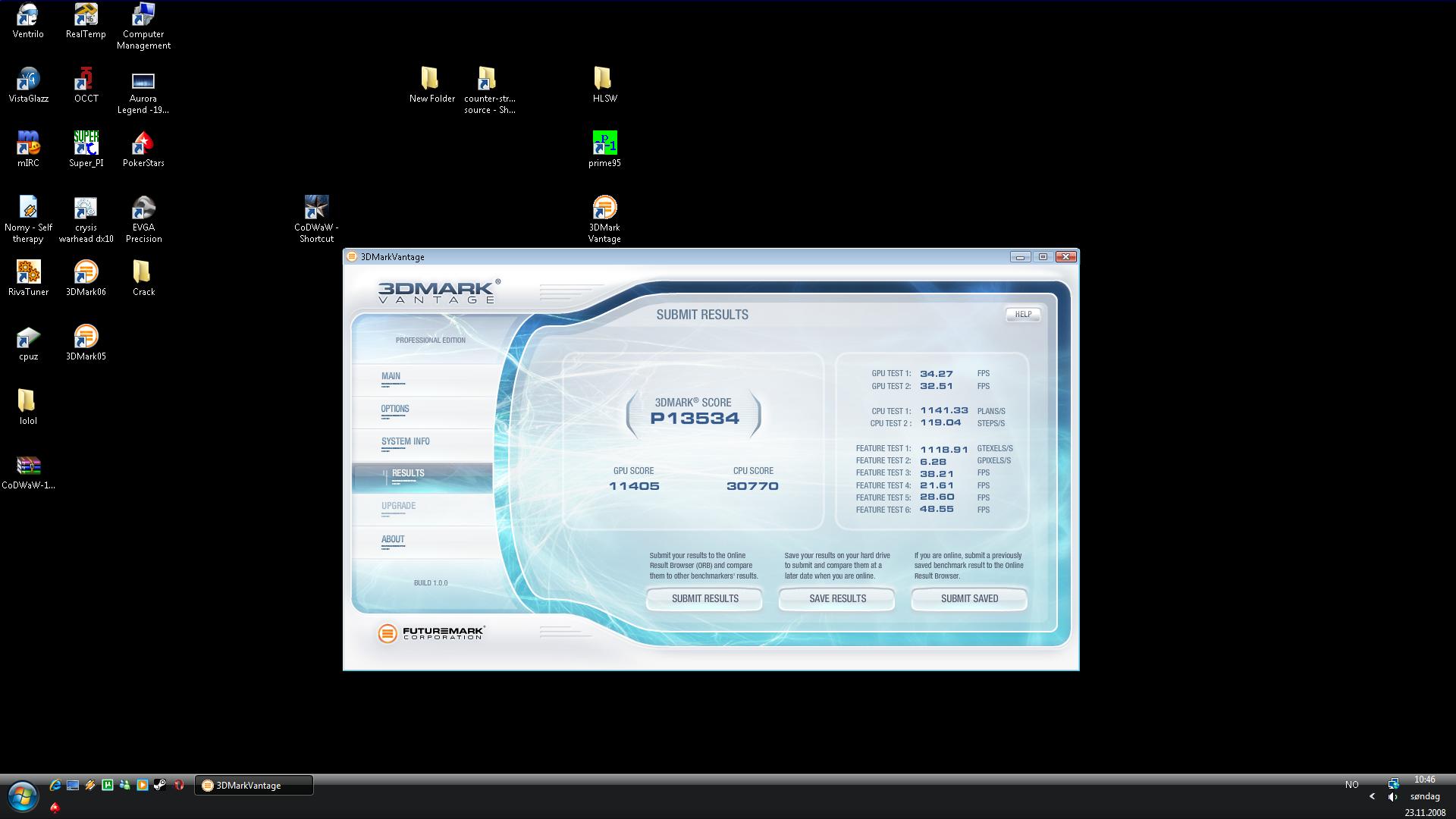The image size is (1456, 819).
Task: Open the OPTIONS section in sidebar
Action: [x=422, y=412]
